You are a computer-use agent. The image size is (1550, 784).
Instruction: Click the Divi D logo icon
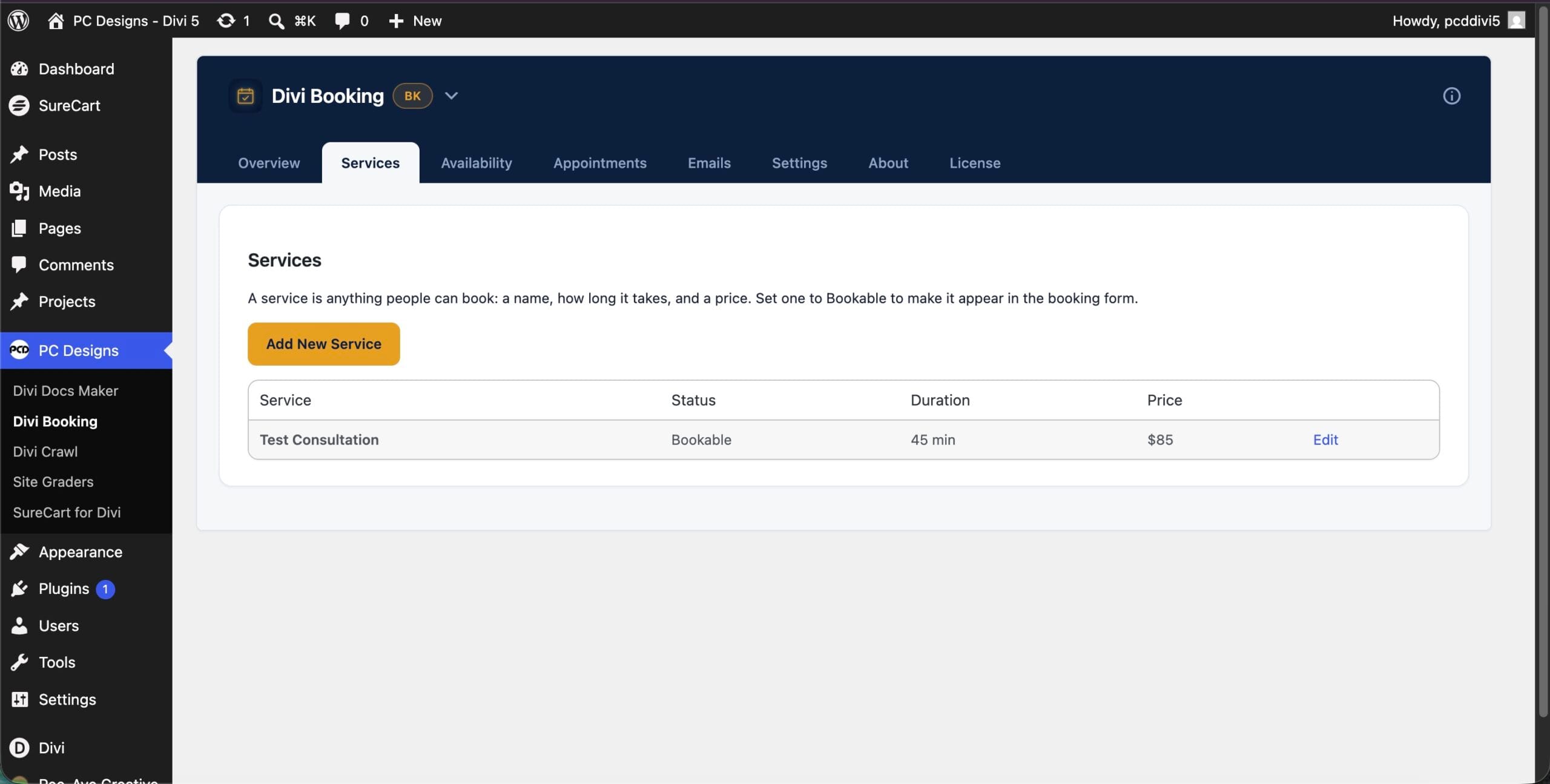[19, 748]
